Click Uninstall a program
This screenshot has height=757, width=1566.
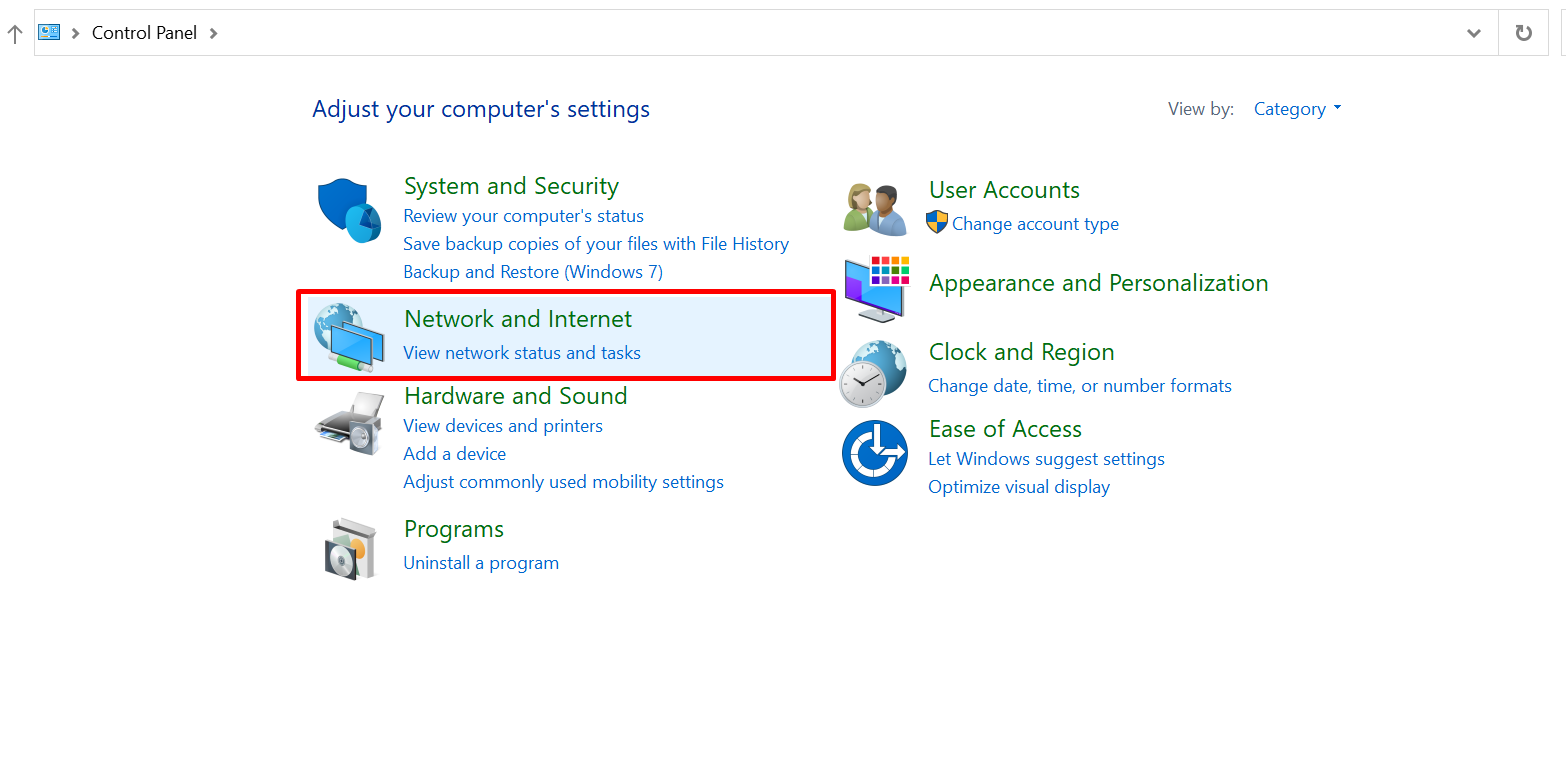tap(481, 563)
